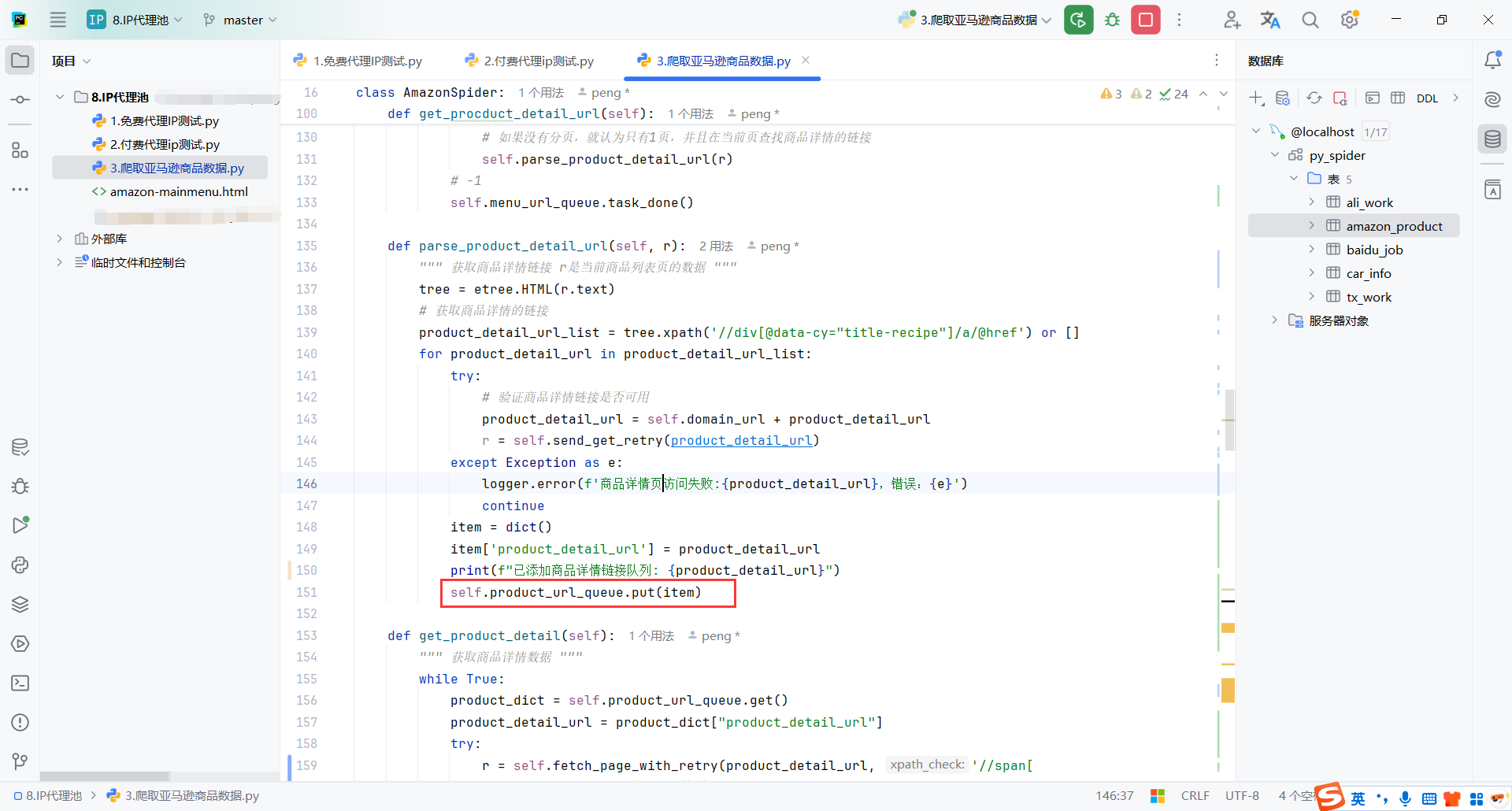This screenshot has height=811, width=1512.
Task: Collapse the @localhost data source
Action: click(x=1256, y=131)
